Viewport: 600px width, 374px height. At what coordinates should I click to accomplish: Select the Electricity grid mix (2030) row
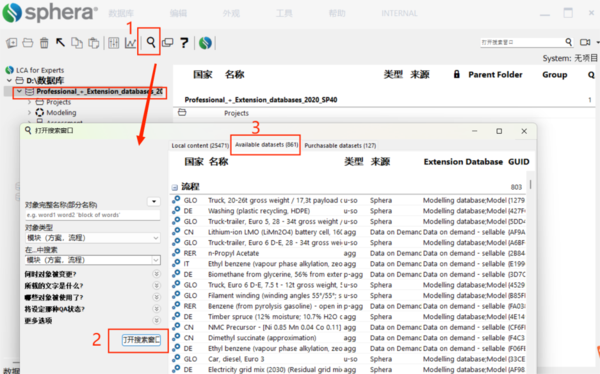[x=348, y=369]
